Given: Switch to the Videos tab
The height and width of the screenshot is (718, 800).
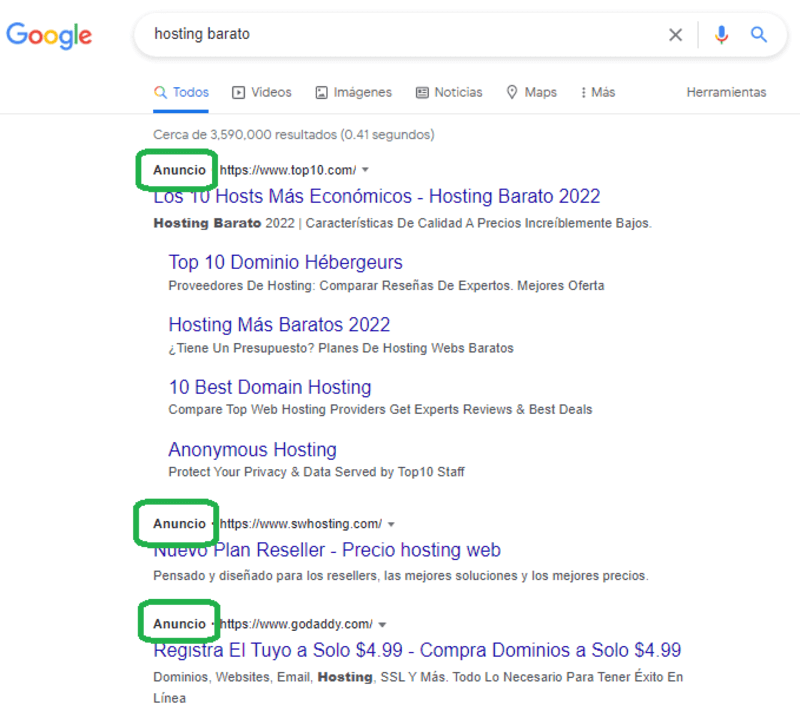Looking at the screenshot, I should [262, 92].
